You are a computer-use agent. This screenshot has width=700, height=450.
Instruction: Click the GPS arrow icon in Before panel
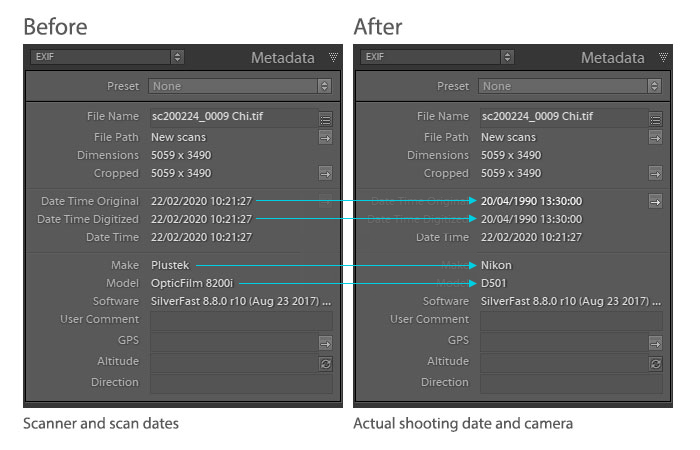click(x=325, y=343)
